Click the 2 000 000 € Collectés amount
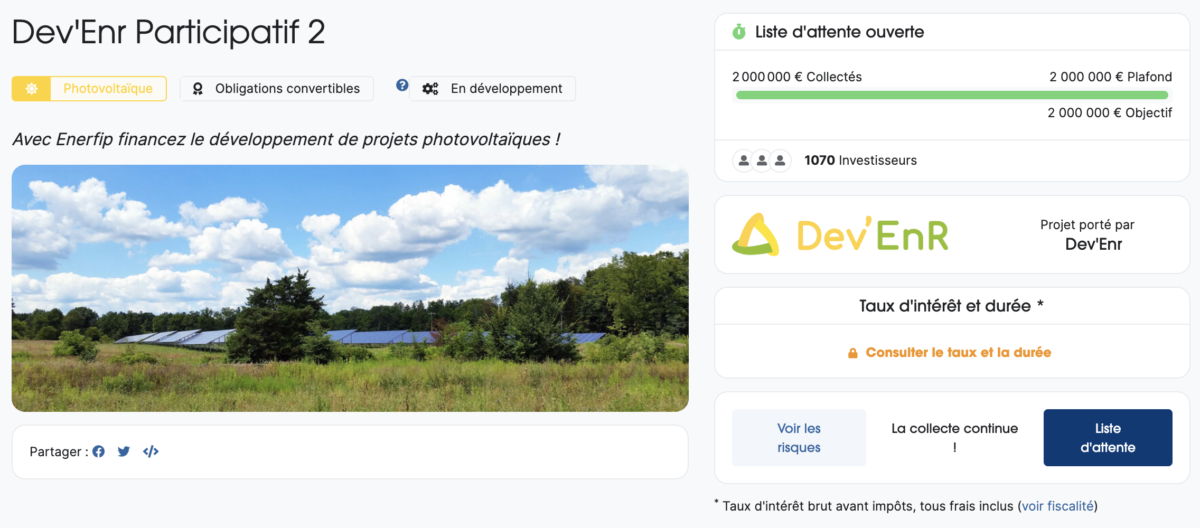The image size is (1200, 528). pyautogui.click(x=797, y=77)
